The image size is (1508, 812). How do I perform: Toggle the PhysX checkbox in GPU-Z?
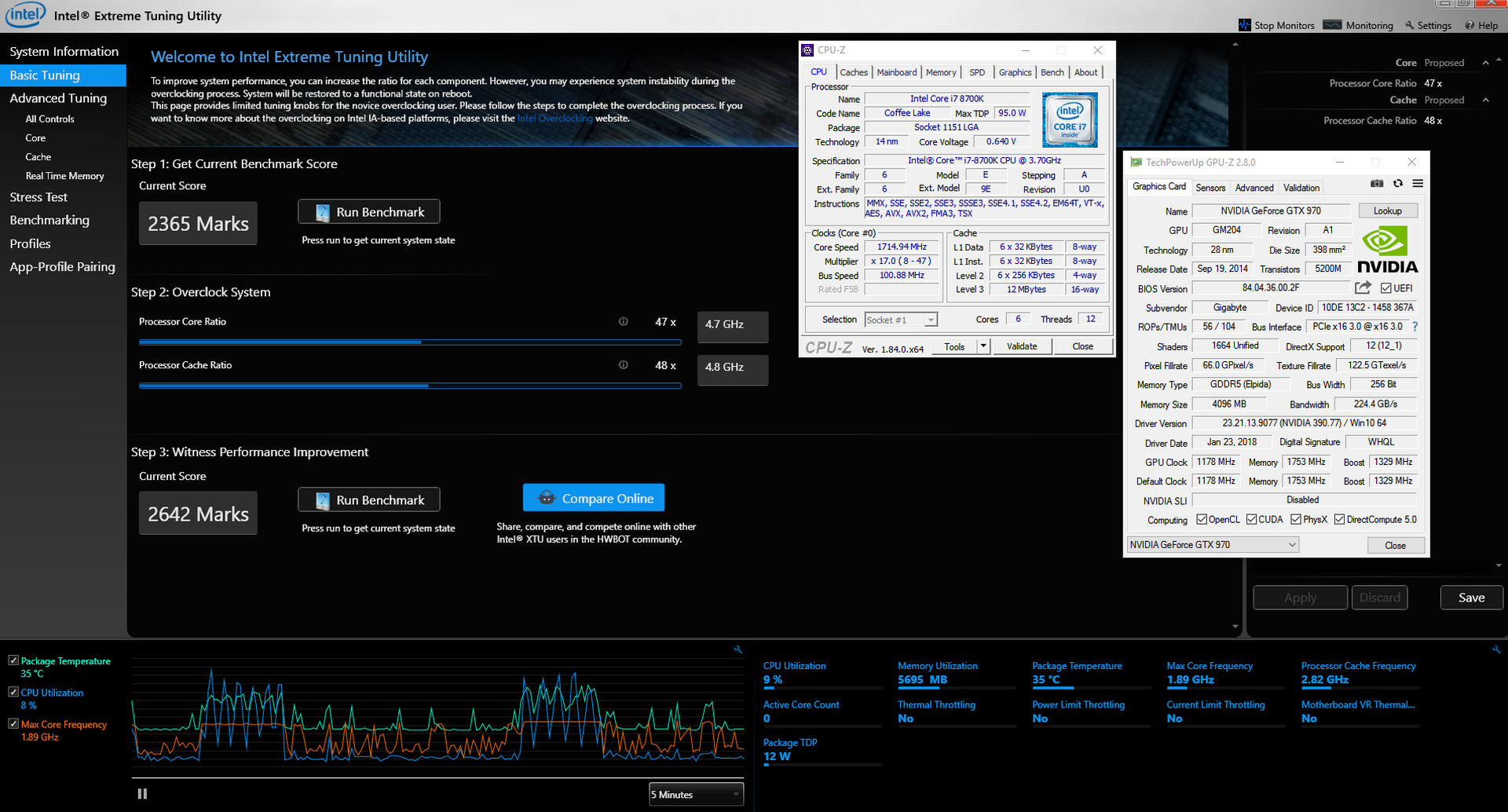pos(1296,519)
